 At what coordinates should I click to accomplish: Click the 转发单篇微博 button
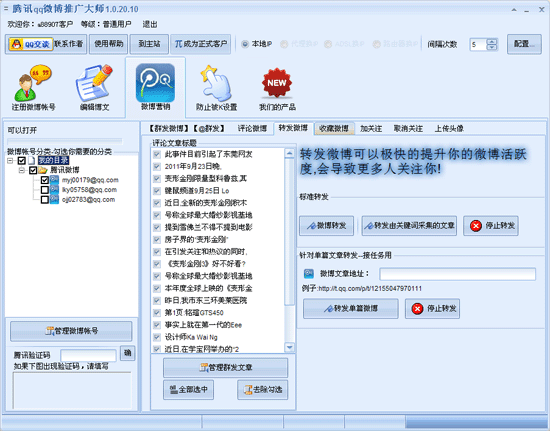[x=350, y=309]
